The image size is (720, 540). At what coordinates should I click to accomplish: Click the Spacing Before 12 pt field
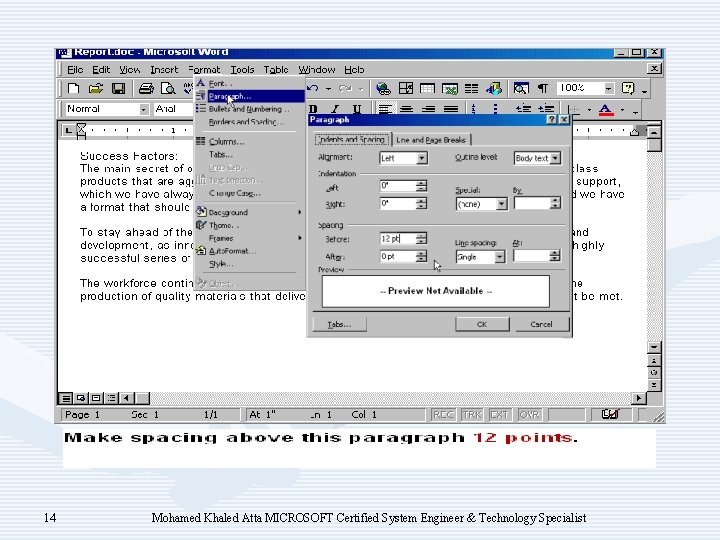398,239
